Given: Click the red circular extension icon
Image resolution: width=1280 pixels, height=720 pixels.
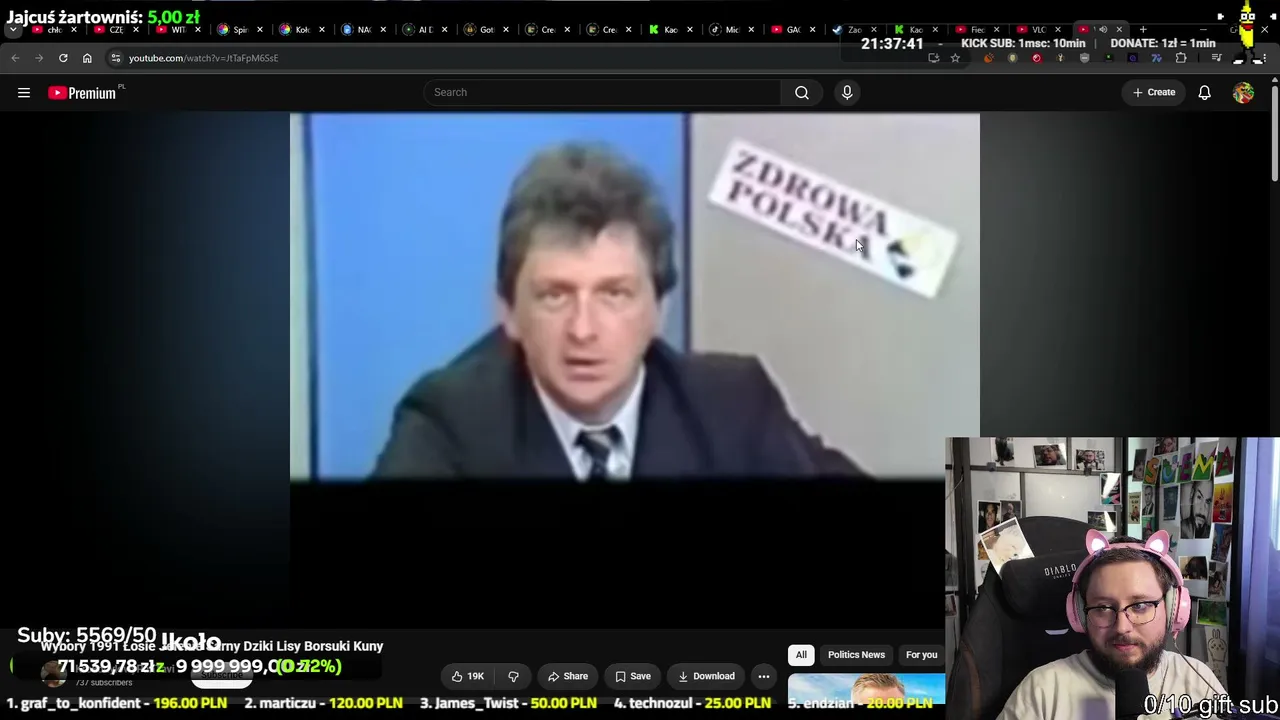Looking at the screenshot, I should coord(1036,58).
